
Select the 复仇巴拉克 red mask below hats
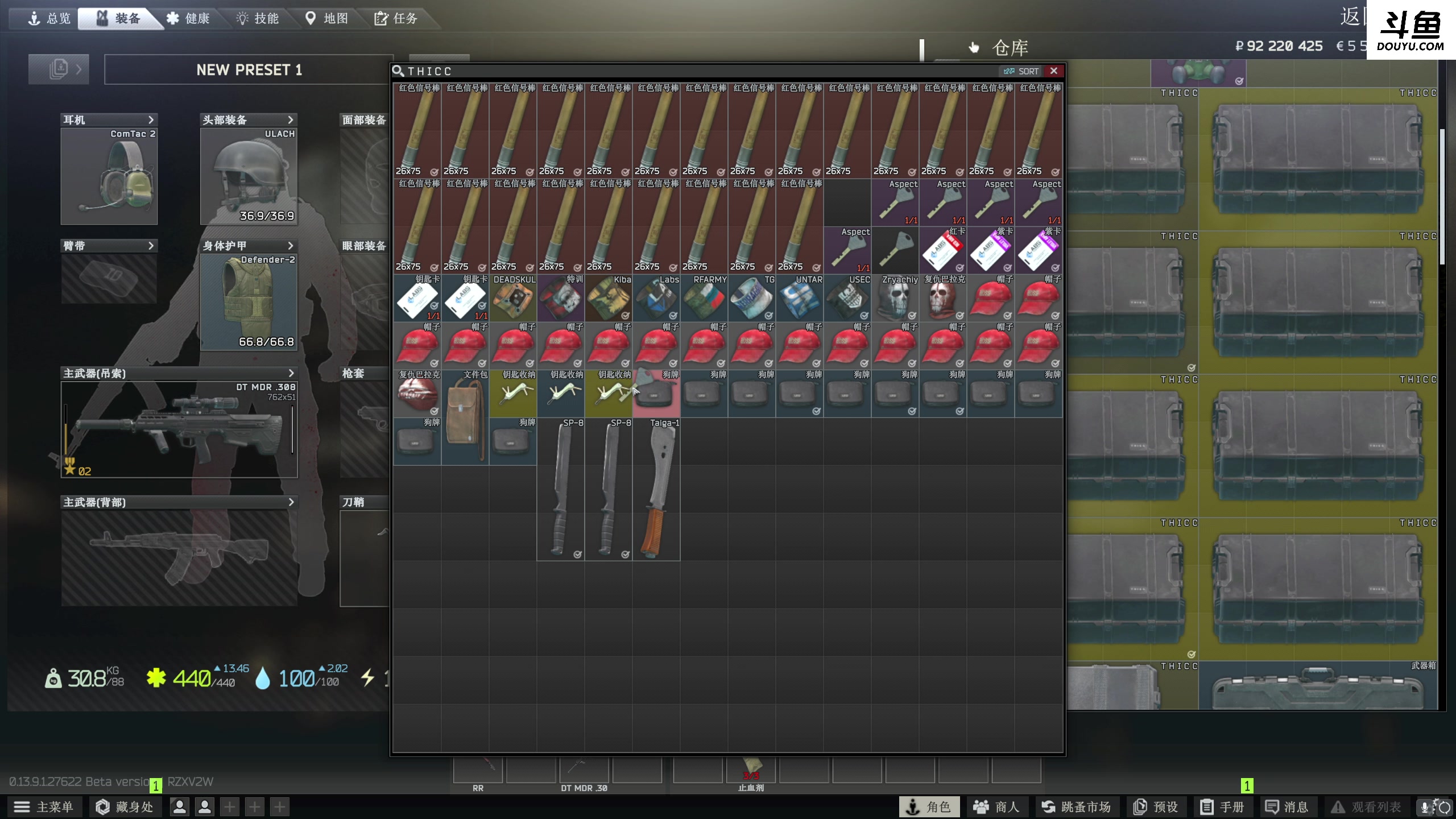(x=417, y=394)
